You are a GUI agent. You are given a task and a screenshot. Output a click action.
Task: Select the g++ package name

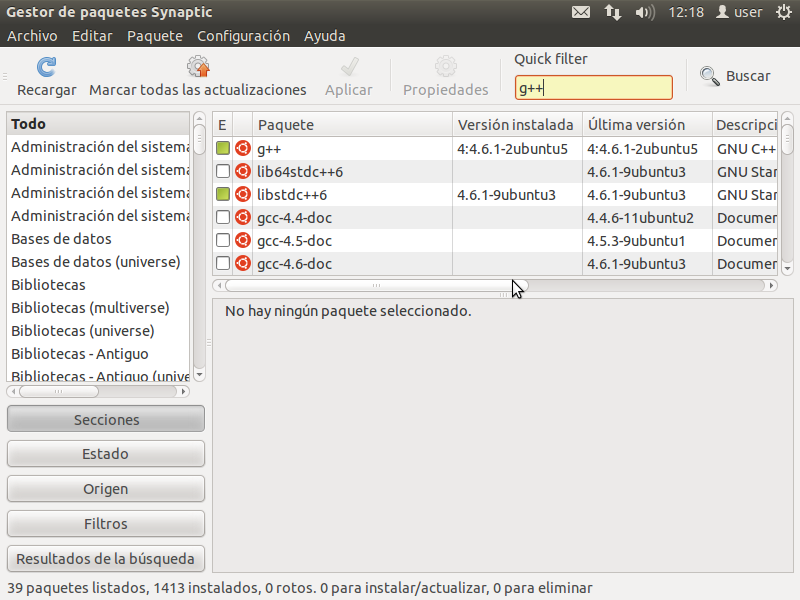[269, 149]
